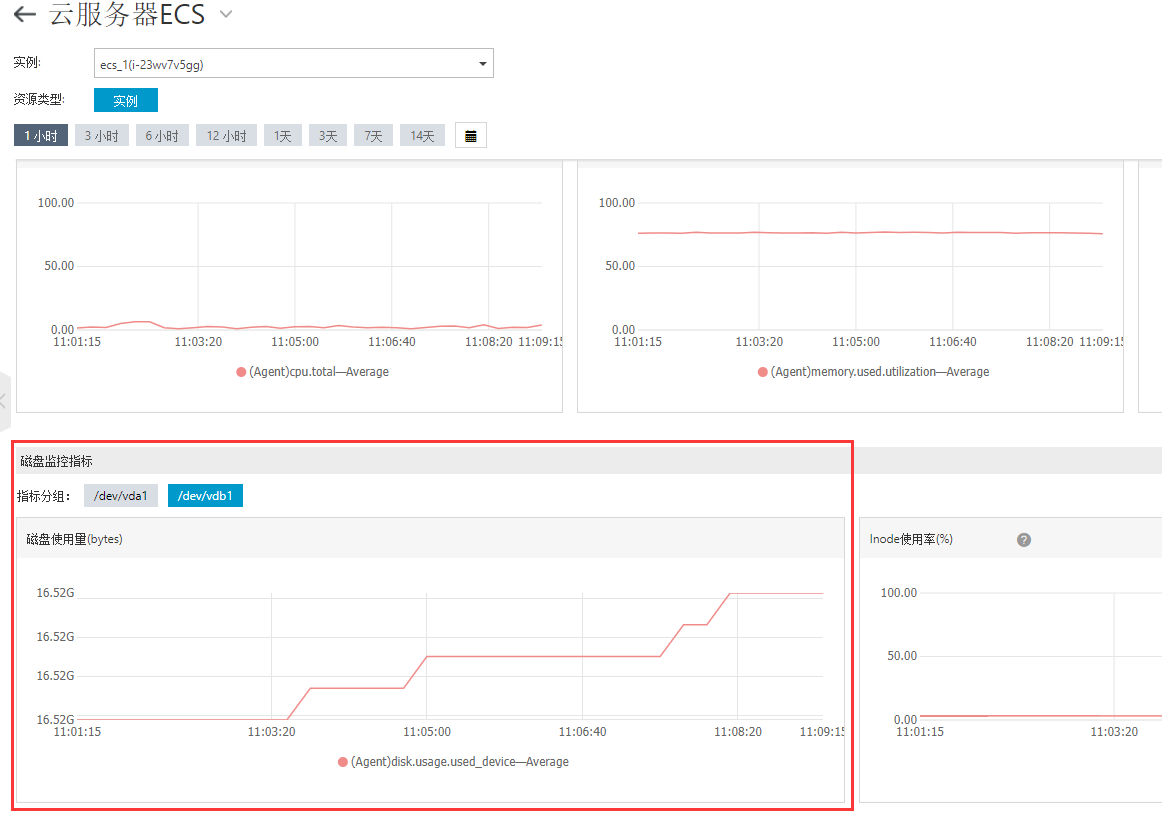The width and height of the screenshot is (1162, 817).
Task: Switch to the 1天 time range
Action: (283, 136)
